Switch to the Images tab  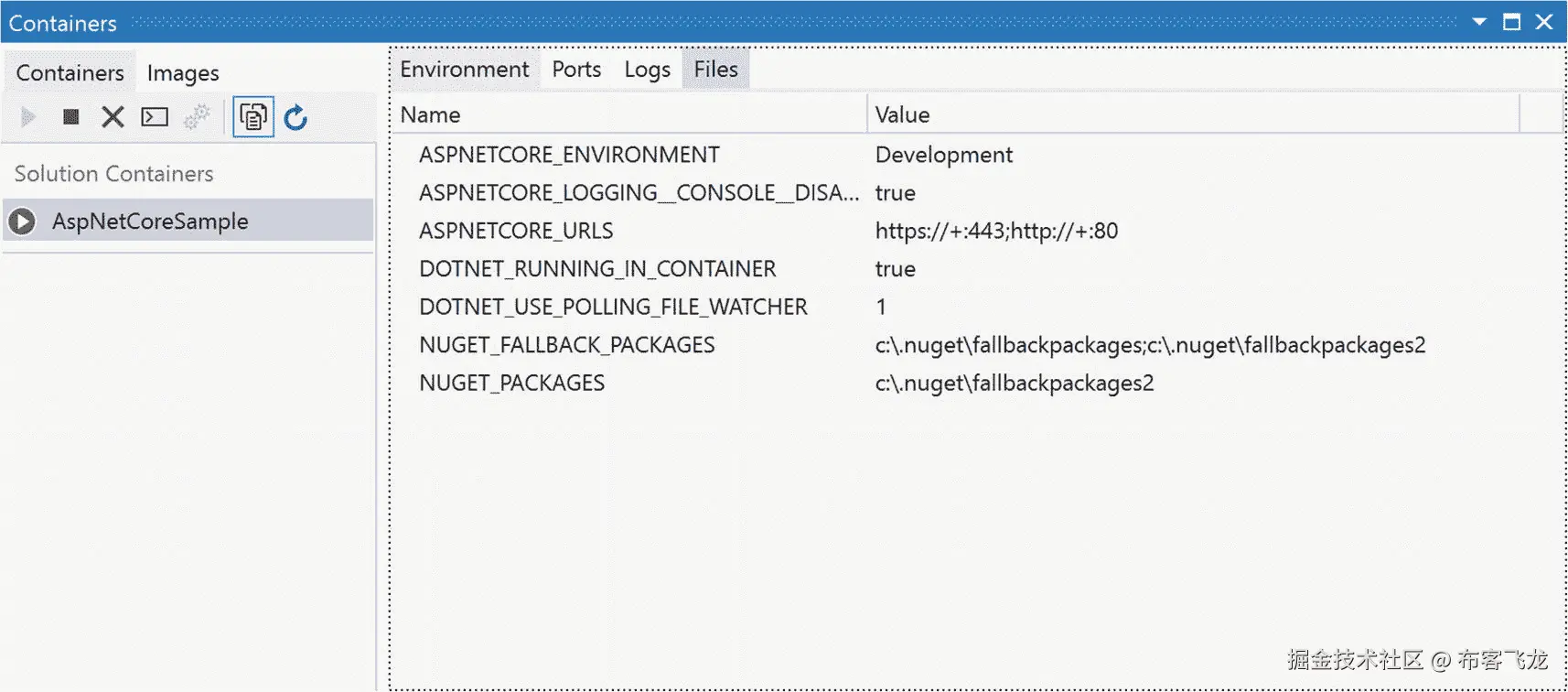(x=183, y=72)
